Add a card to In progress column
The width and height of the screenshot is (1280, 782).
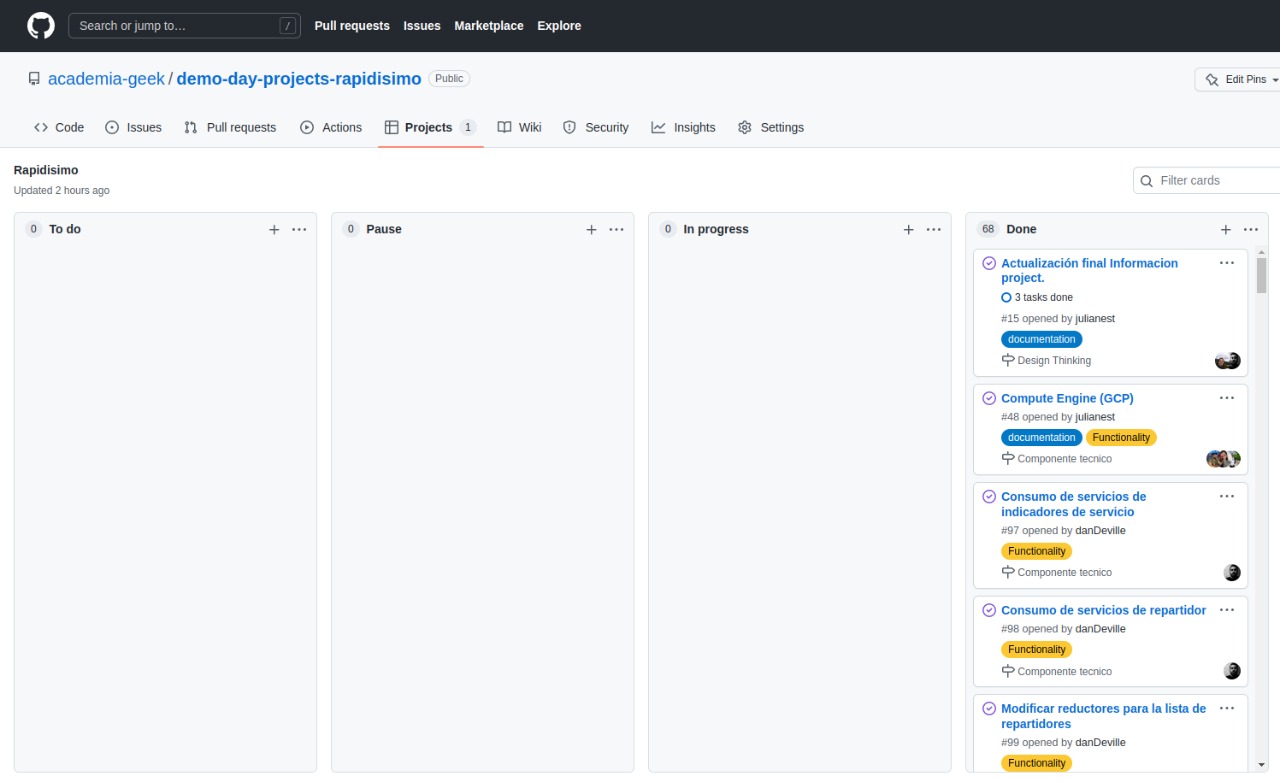coord(908,229)
